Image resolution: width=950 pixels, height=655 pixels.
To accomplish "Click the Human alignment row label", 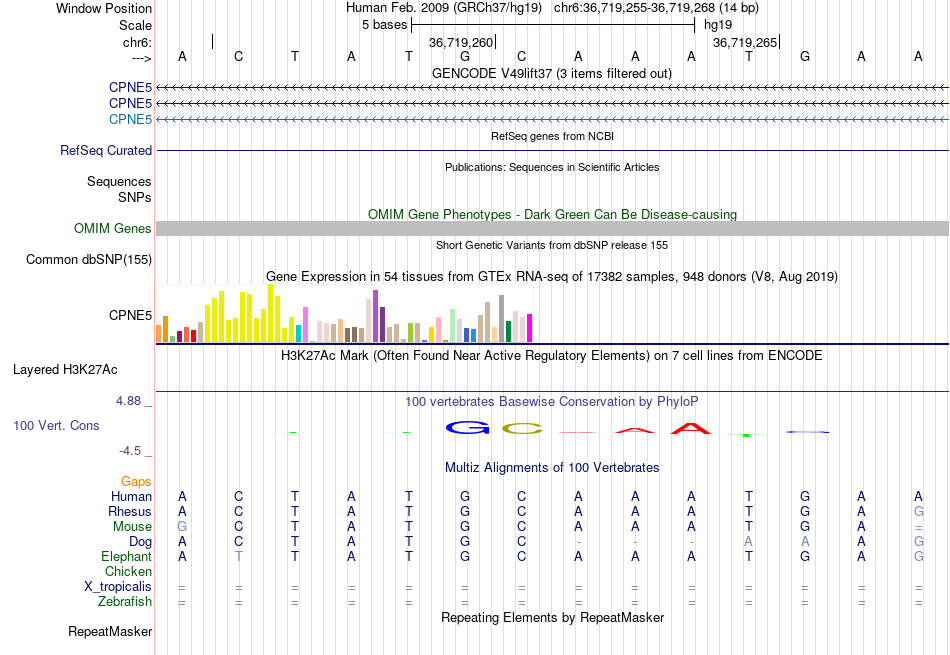I will tap(131, 496).
